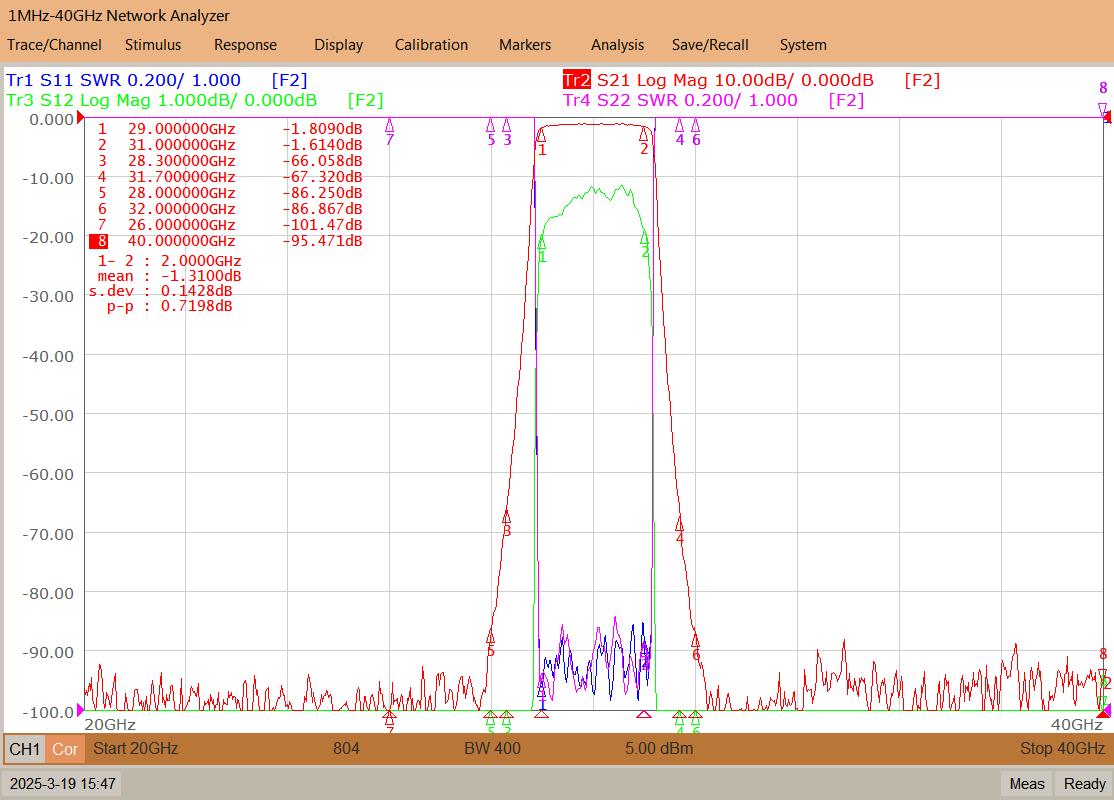The height and width of the screenshot is (800, 1114).
Task: Click Stop 40GHz in status bar
Action: [x=1062, y=748]
